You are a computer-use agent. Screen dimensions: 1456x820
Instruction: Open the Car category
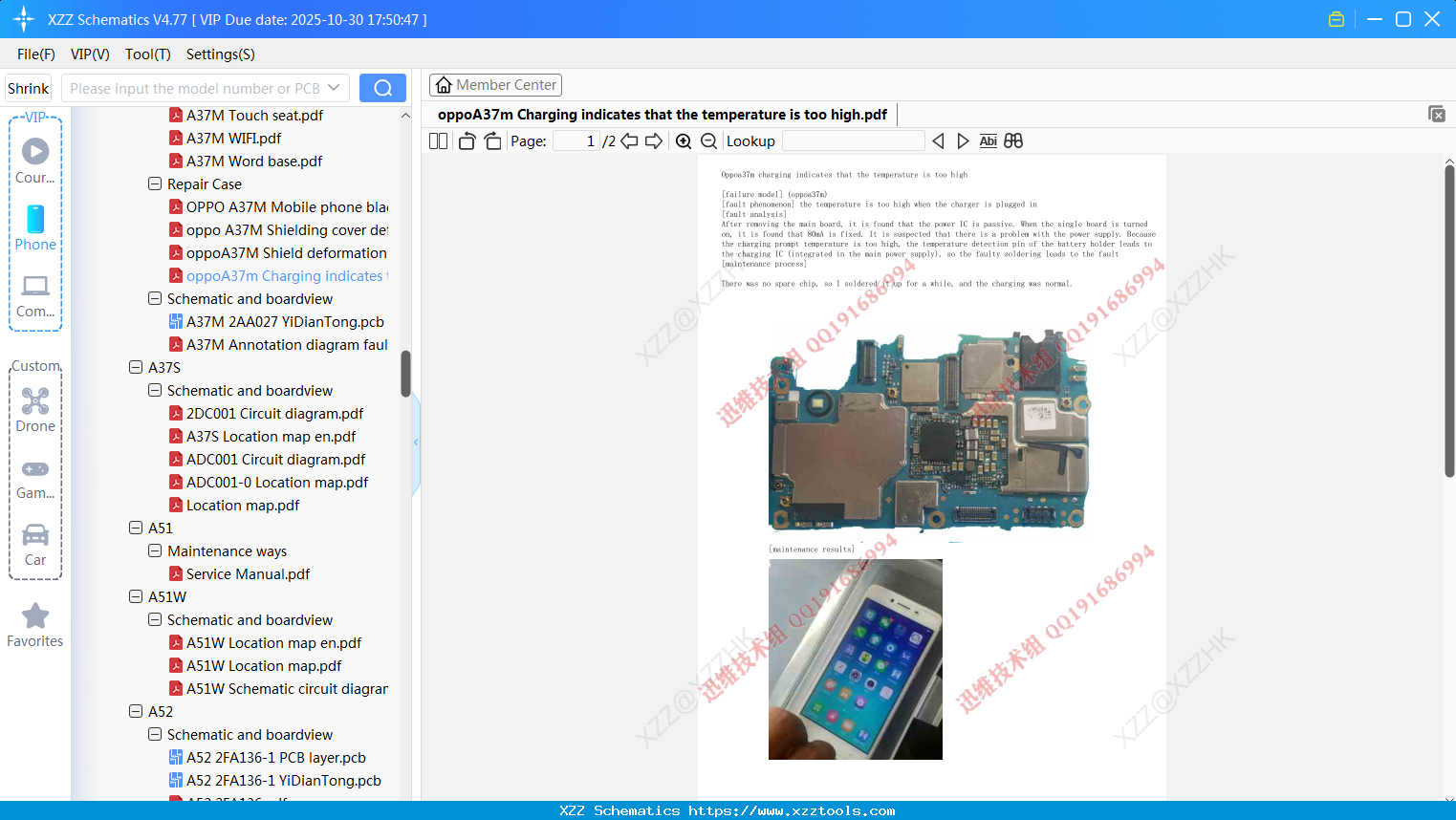point(35,545)
